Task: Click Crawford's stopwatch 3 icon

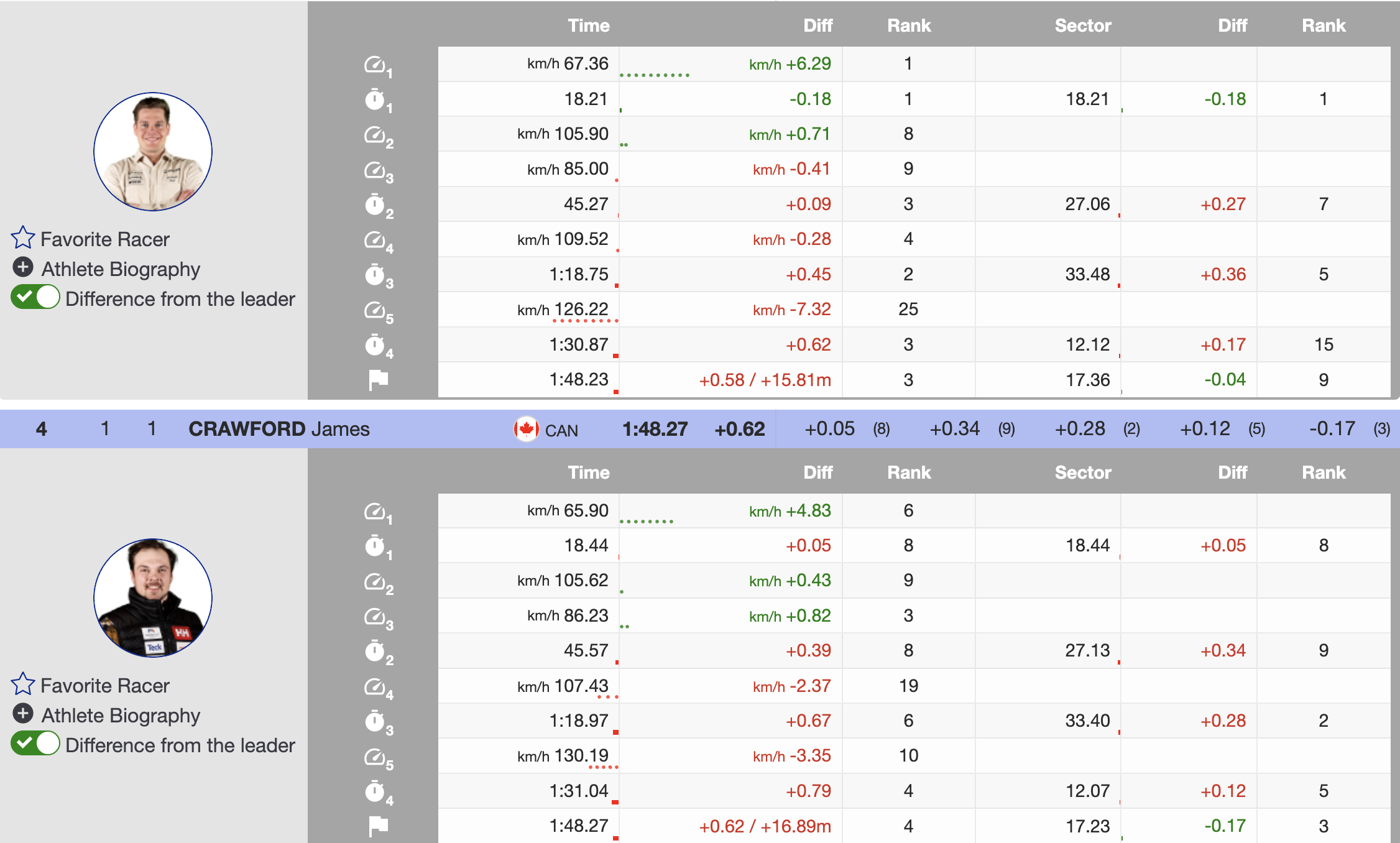Action: 375,722
